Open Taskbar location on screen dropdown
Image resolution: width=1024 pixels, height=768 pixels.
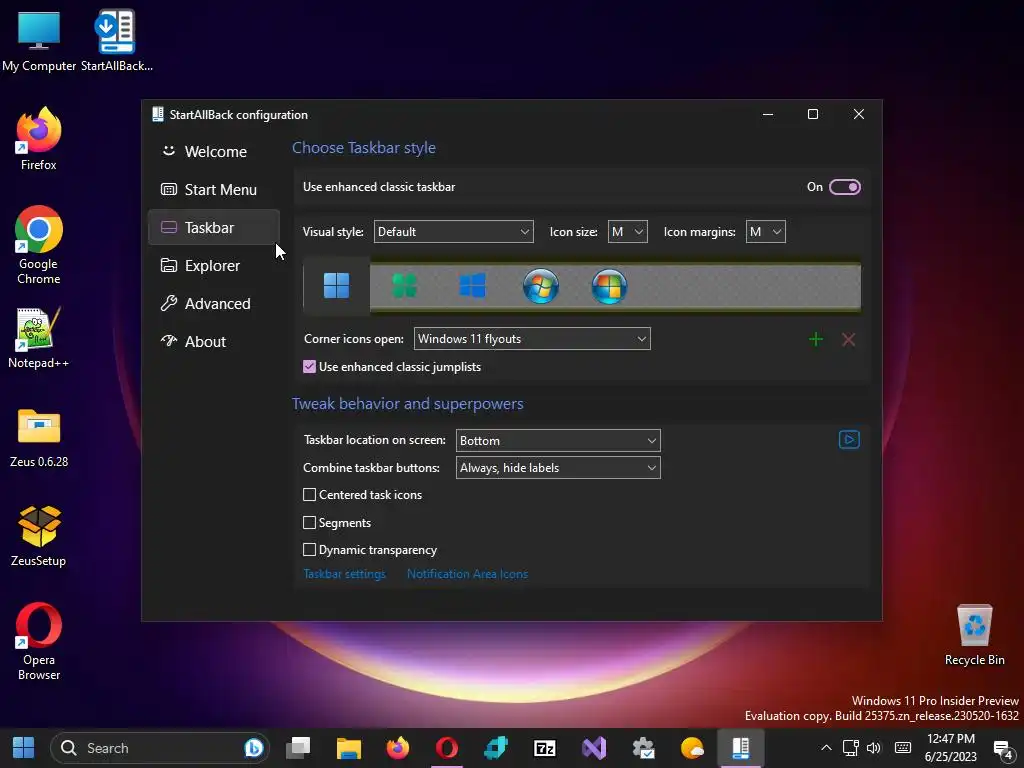pyautogui.click(x=558, y=441)
